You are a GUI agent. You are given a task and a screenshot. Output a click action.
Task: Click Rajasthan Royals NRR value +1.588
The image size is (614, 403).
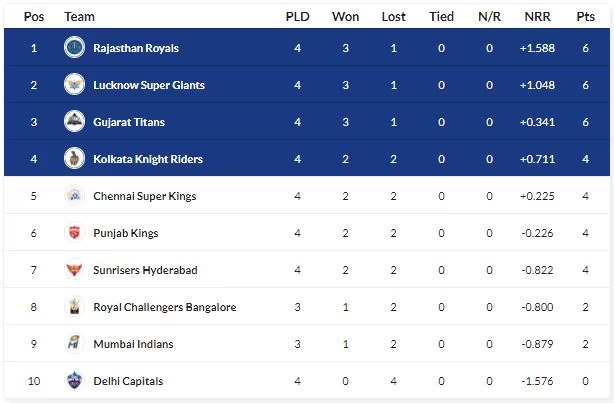click(x=537, y=48)
